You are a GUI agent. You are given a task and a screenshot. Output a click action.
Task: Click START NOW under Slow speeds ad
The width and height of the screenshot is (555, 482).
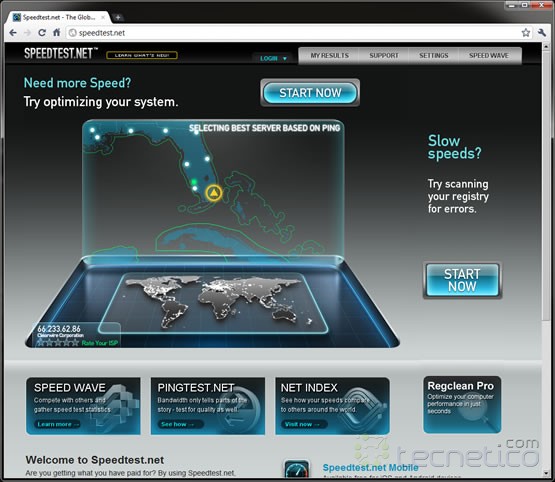click(462, 280)
